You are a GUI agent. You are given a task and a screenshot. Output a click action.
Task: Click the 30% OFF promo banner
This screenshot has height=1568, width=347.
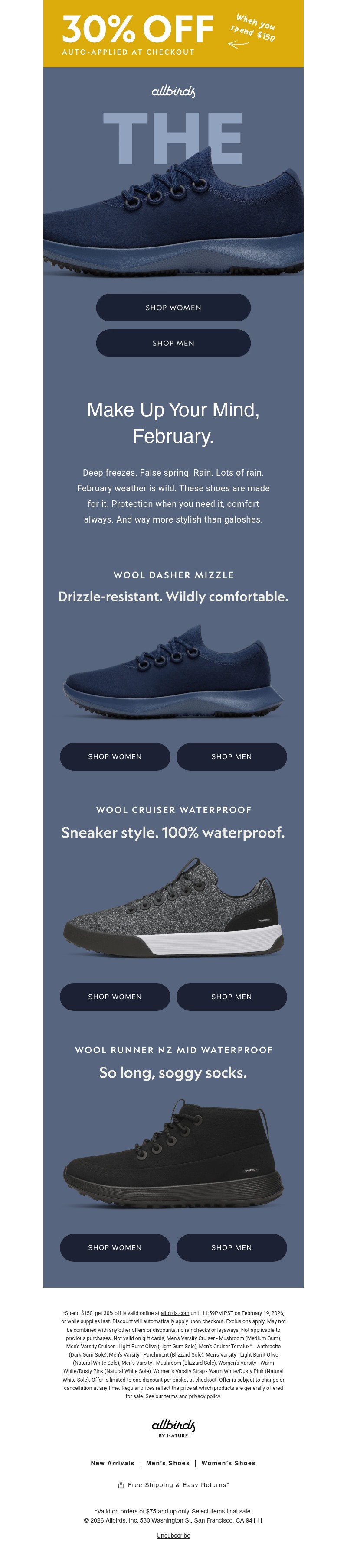(173, 33)
